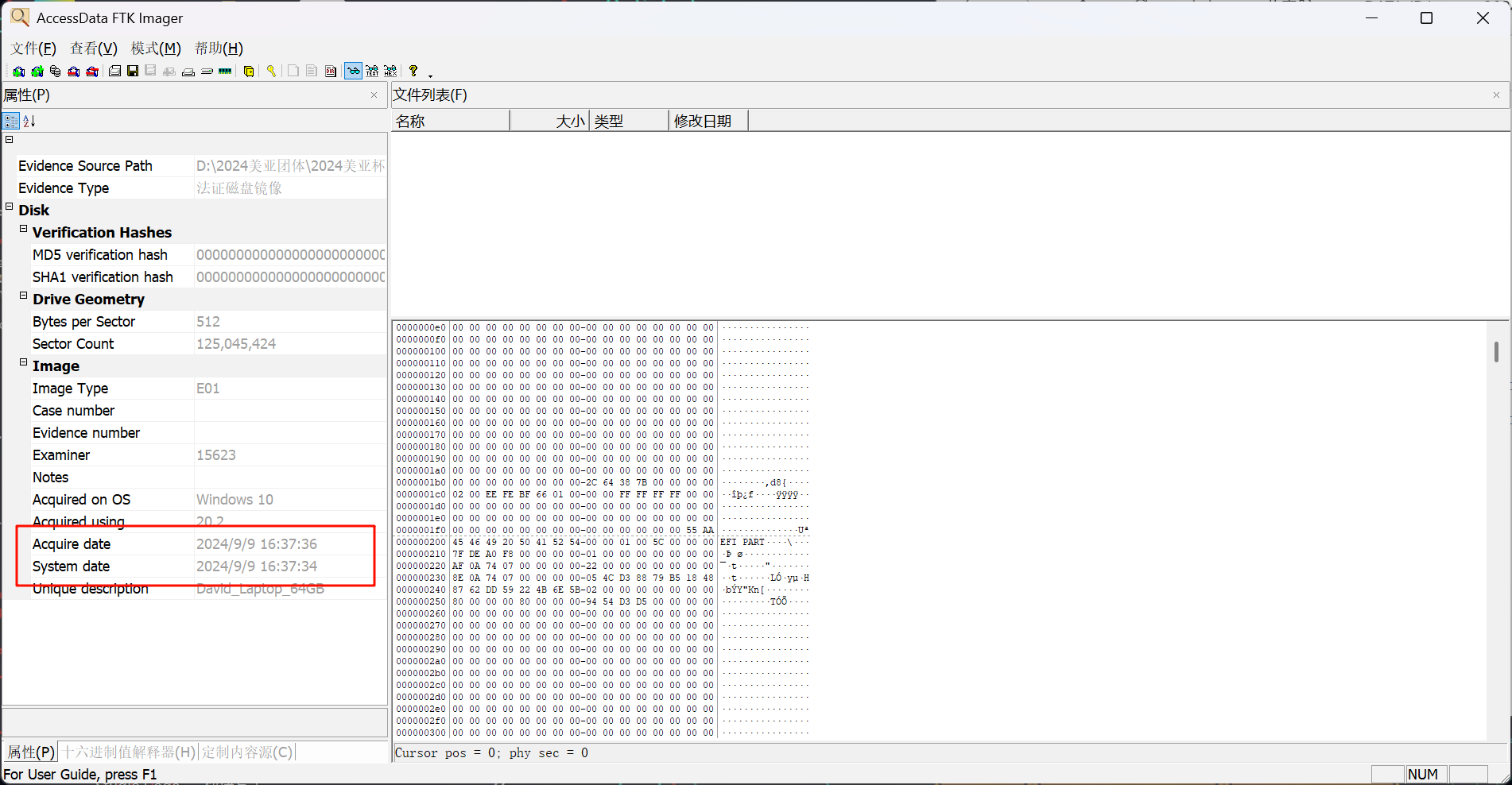Viewport: 1512px width, 785px height.
Task: Switch viewer to TEXT mode
Action: tap(372, 71)
